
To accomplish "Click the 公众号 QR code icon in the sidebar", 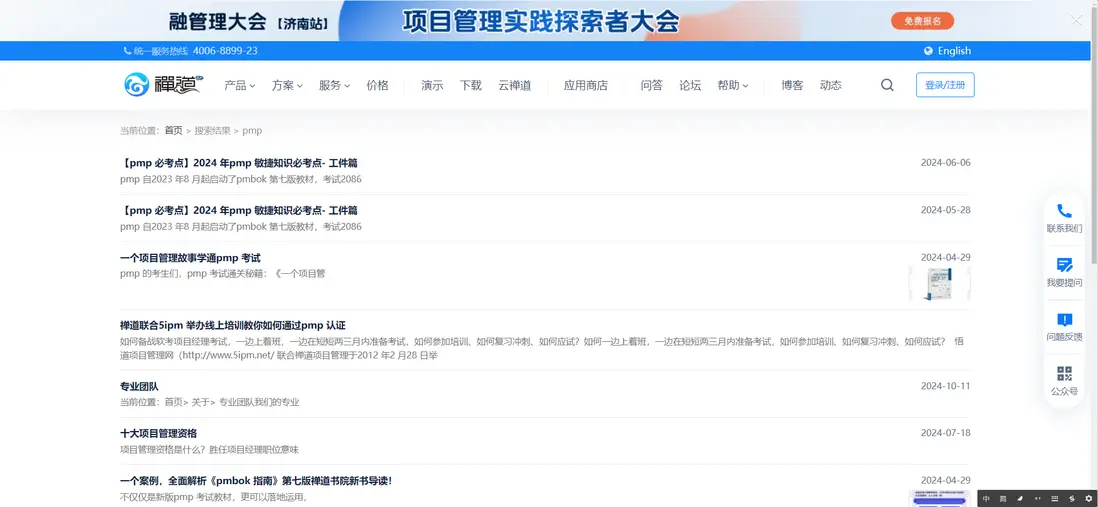I will [1064, 374].
